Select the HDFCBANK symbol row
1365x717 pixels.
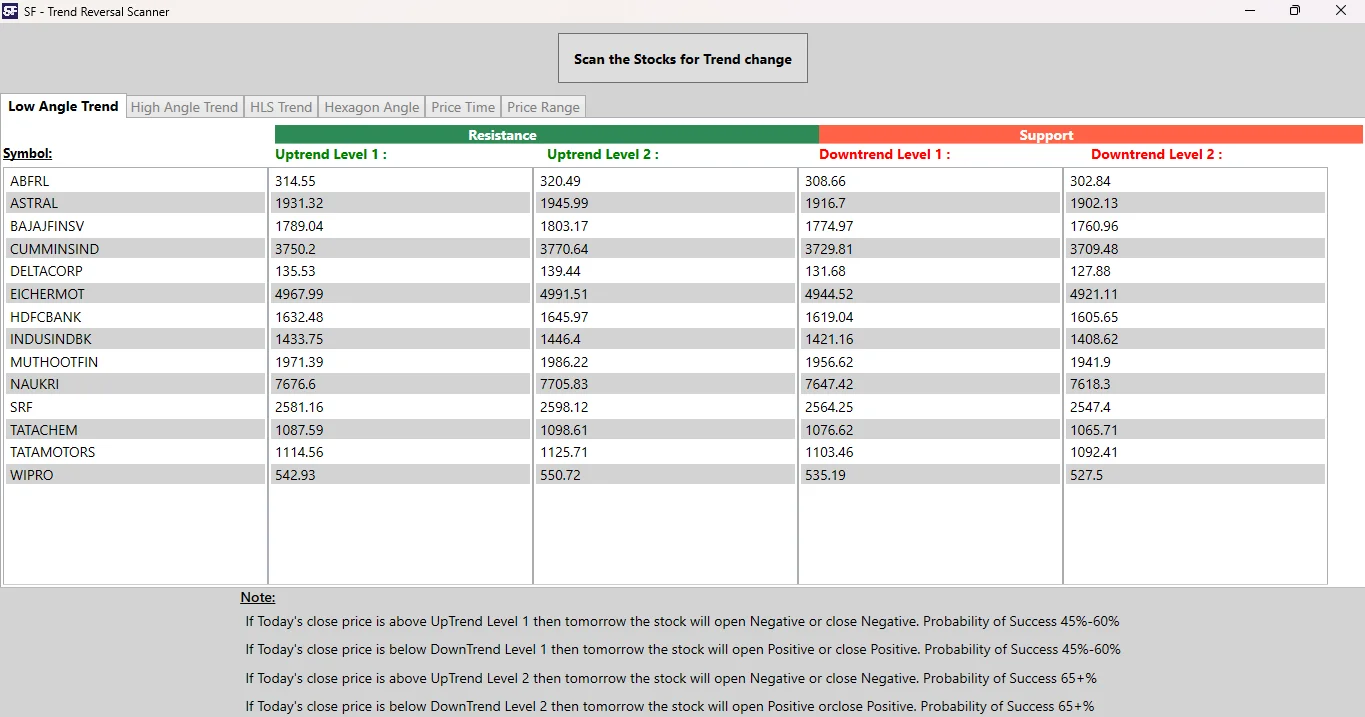tap(45, 316)
